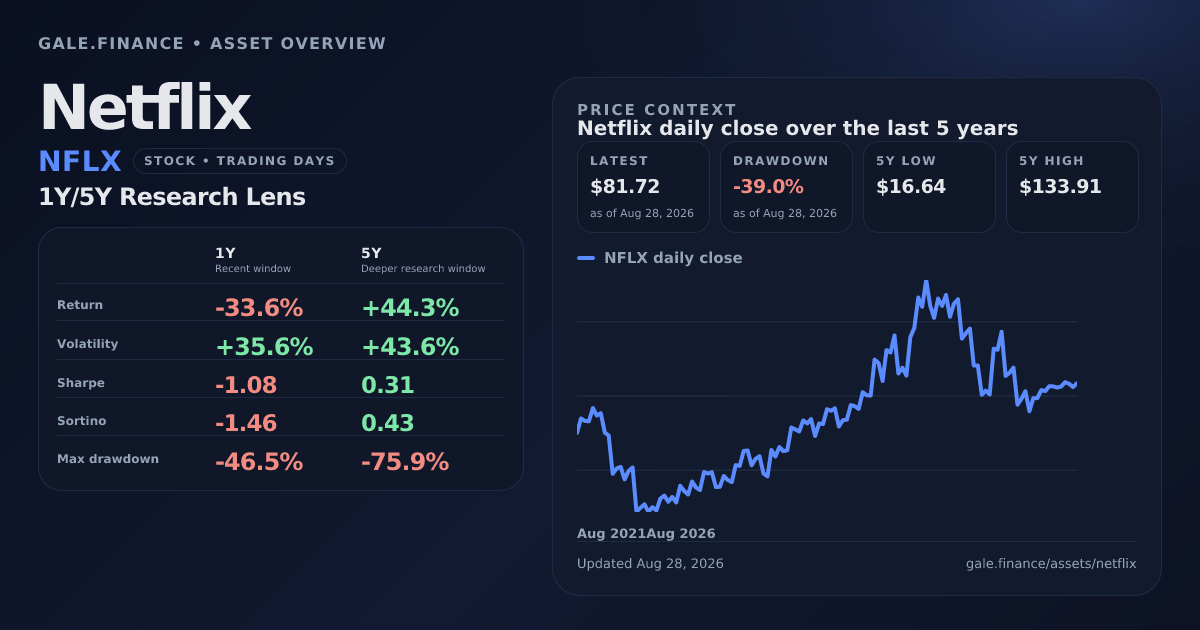Select the Sortino row label
Screen dimensions: 1200x630
(x=82, y=421)
